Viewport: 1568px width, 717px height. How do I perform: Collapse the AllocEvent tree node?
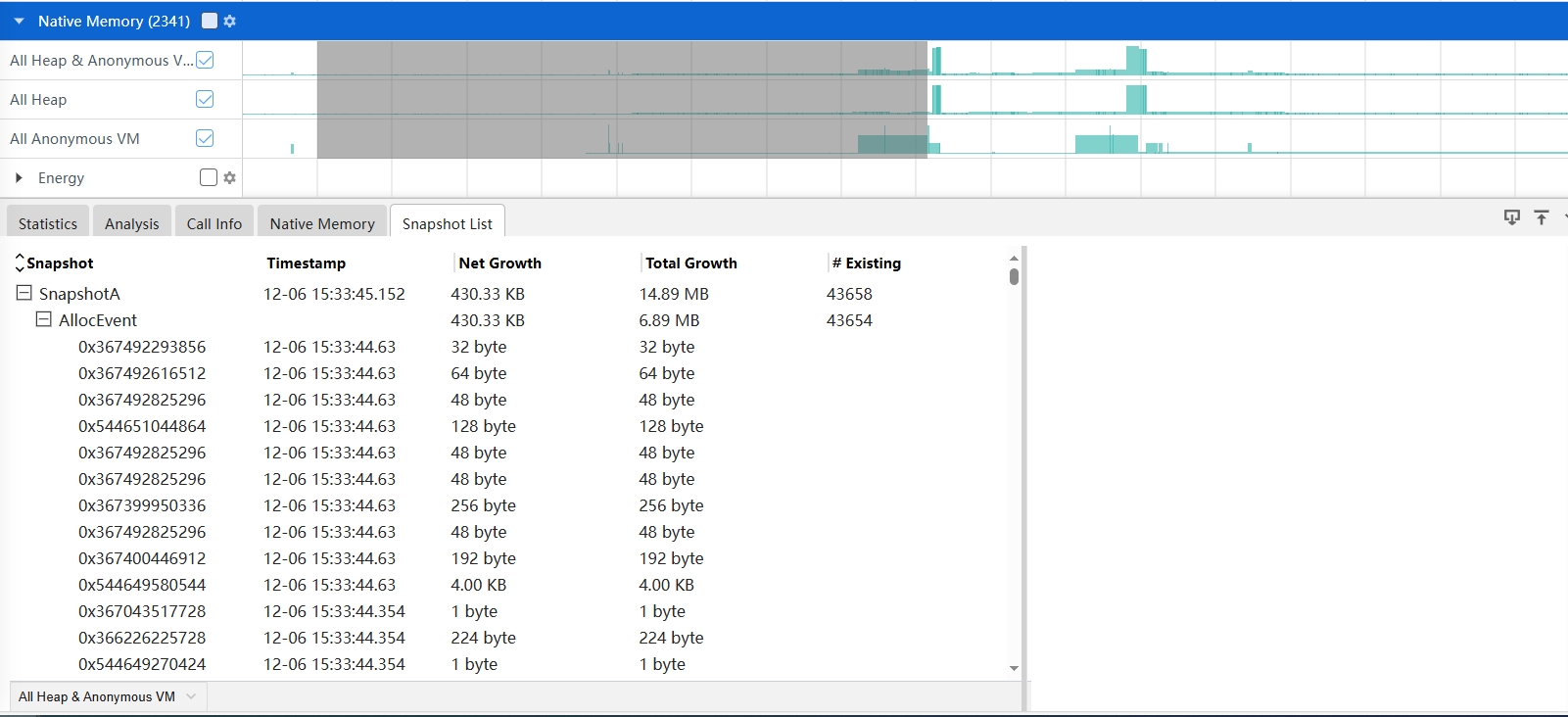(x=44, y=319)
